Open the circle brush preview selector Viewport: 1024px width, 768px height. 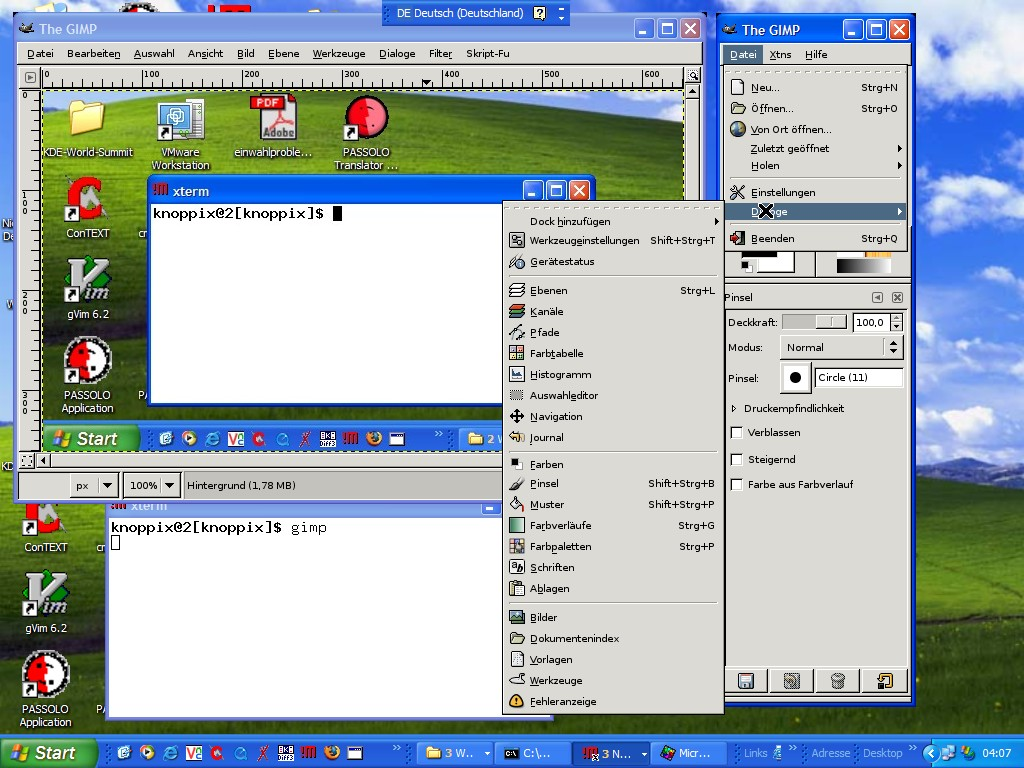tap(796, 378)
